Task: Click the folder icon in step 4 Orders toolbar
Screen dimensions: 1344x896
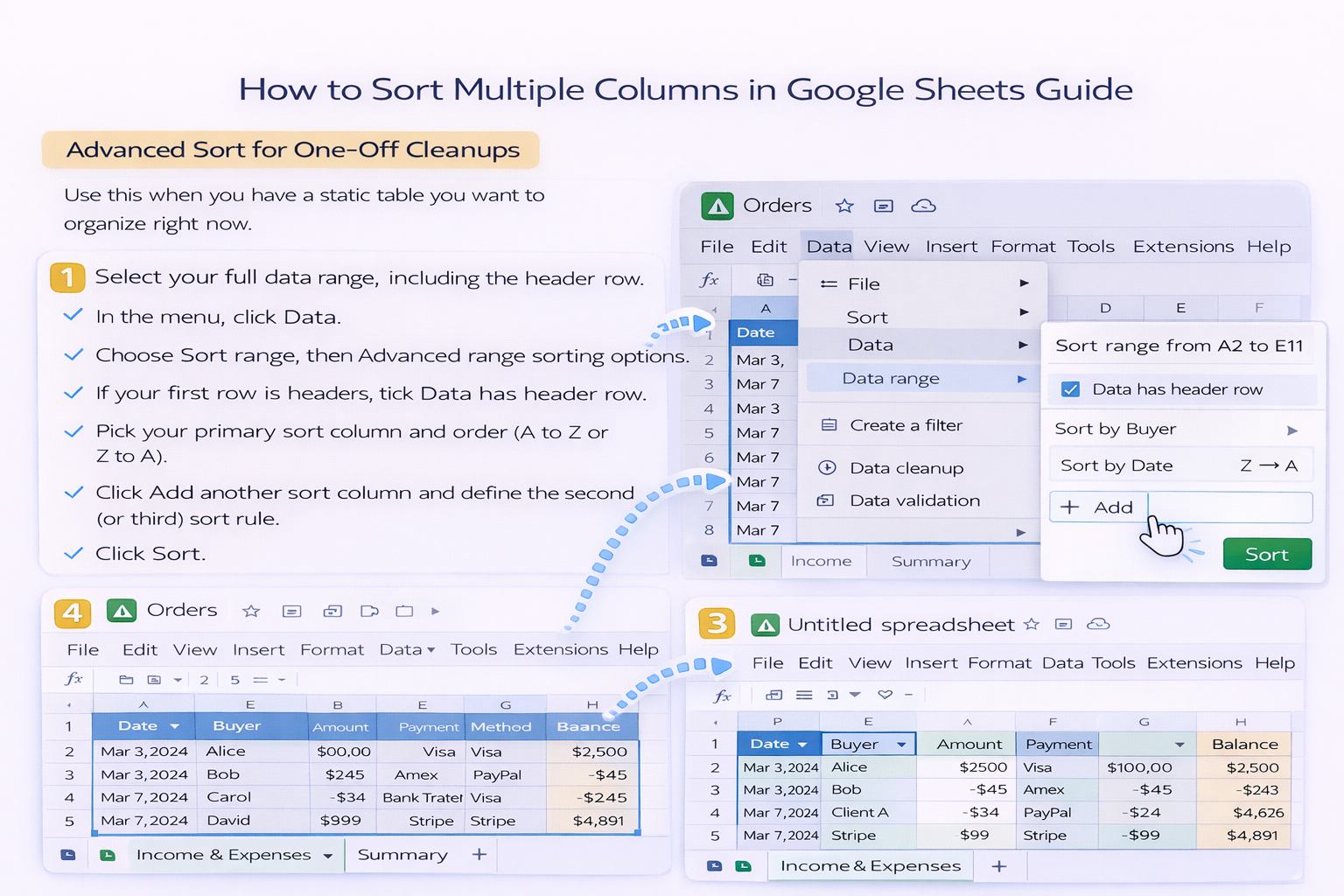Action: [126, 680]
